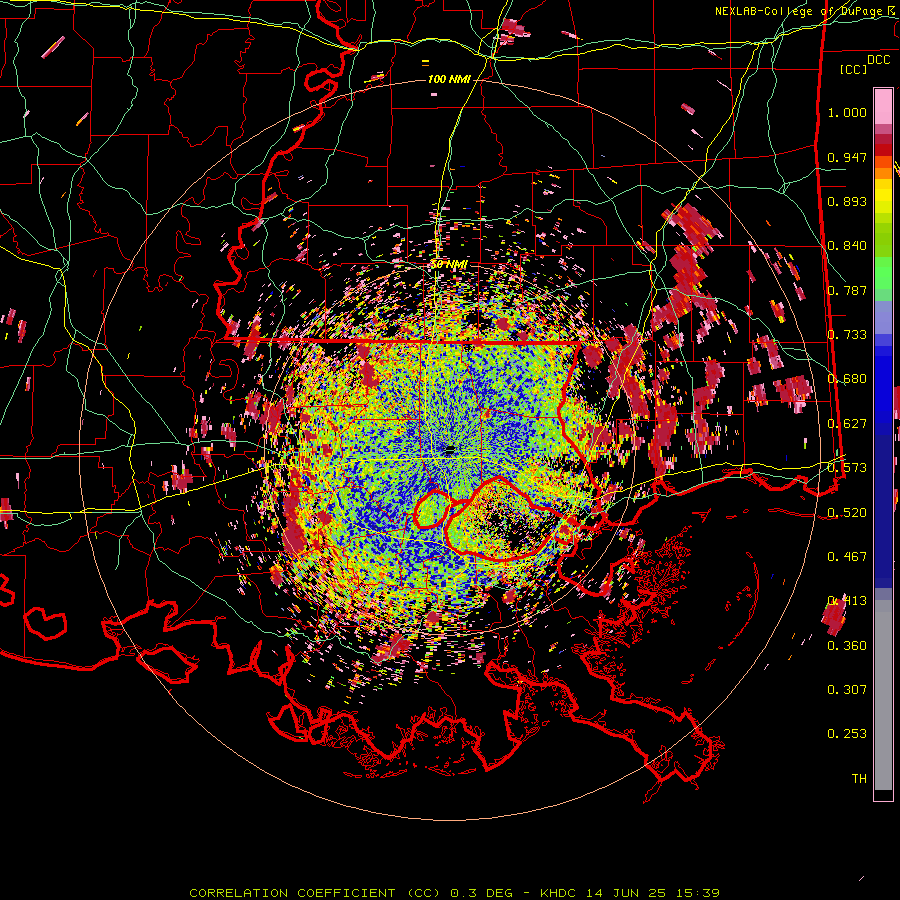Pick the light pink swatch atop color bar
The width and height of the screenshot is (900, 900).
(x=883, y=106)
